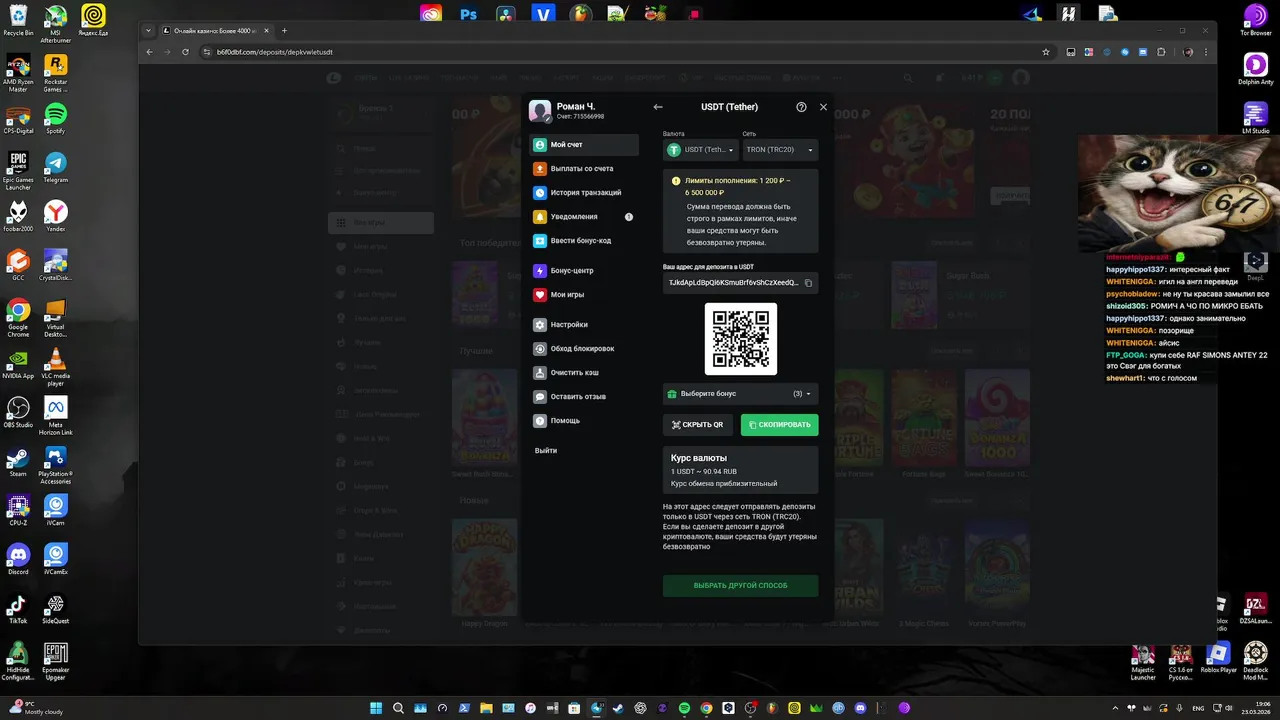
Task: Open Steam desktop shortcut
Action: tap(18, 461)
